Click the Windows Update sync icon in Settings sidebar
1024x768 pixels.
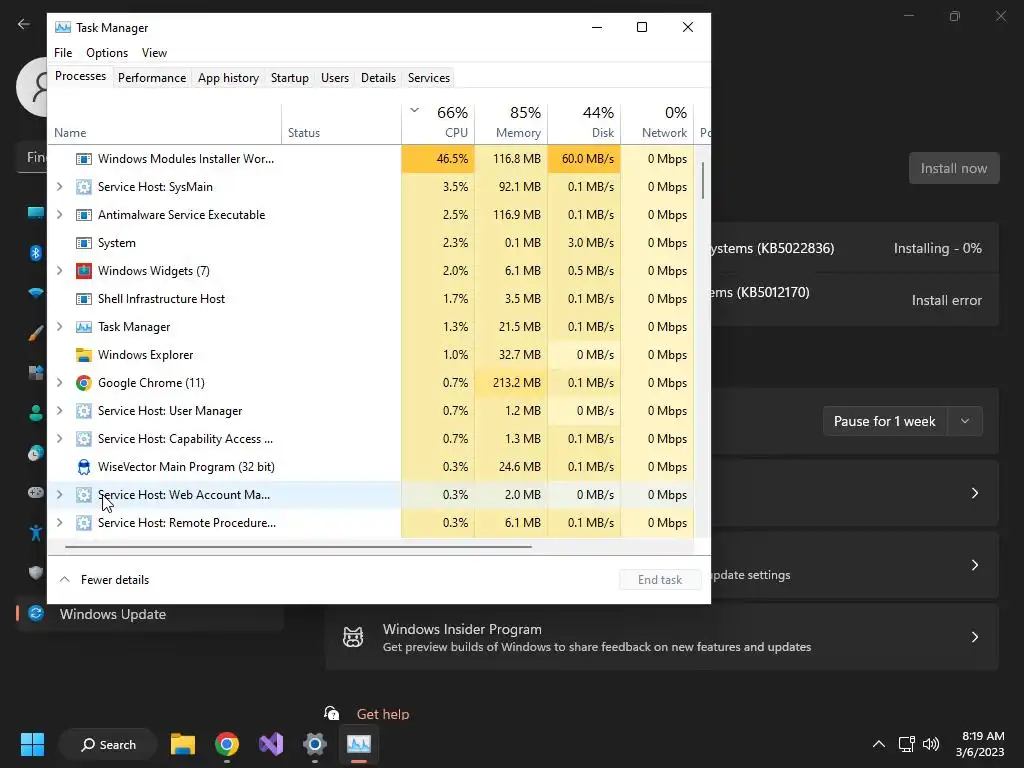36,614
